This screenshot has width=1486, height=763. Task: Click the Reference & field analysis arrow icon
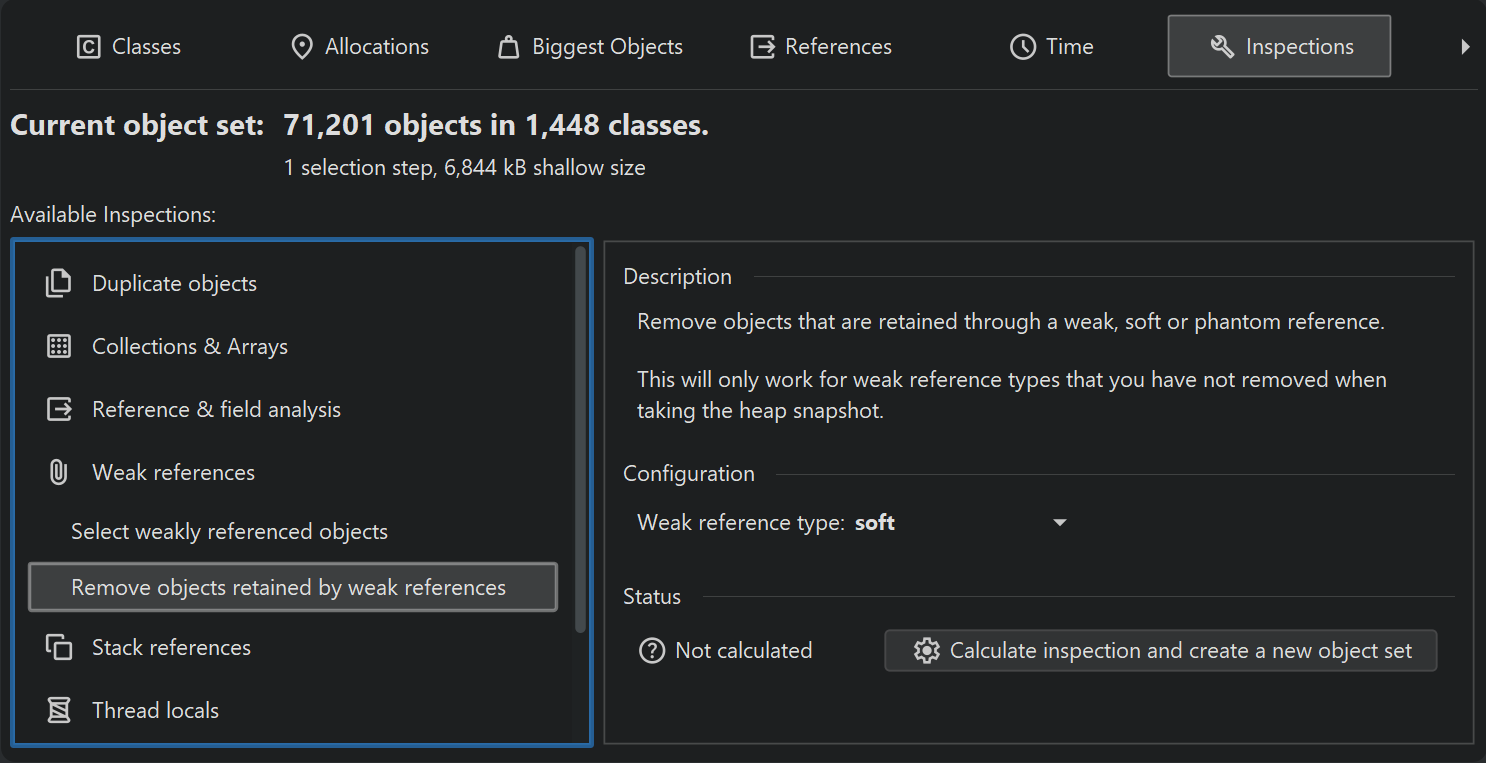pyautogui.click(x=59, y=410)
